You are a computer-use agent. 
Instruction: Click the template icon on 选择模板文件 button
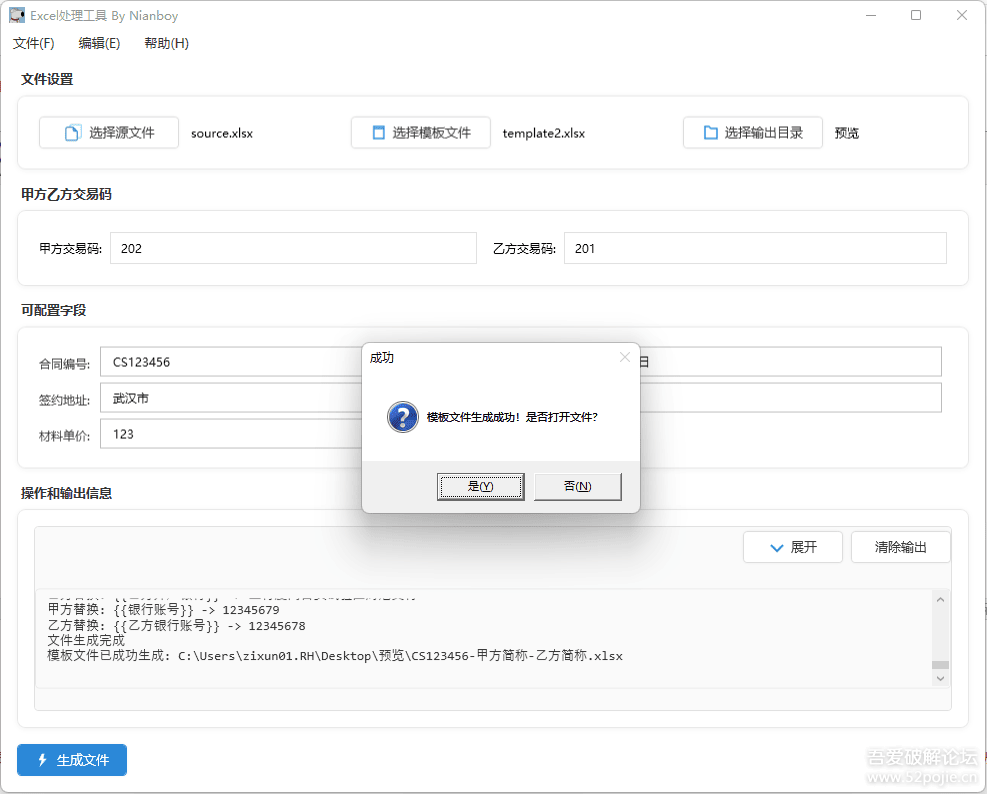(x=378, y=133)
